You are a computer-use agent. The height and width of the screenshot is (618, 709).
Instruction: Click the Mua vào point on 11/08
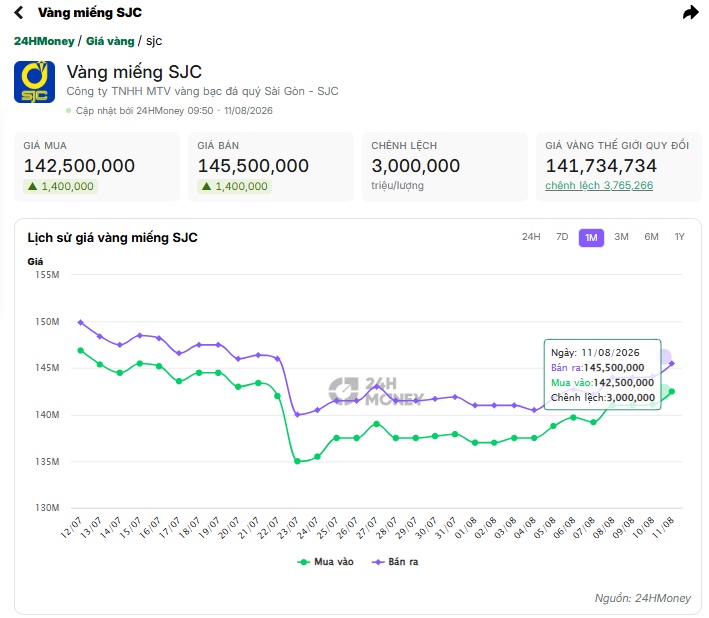pos(672,392)
